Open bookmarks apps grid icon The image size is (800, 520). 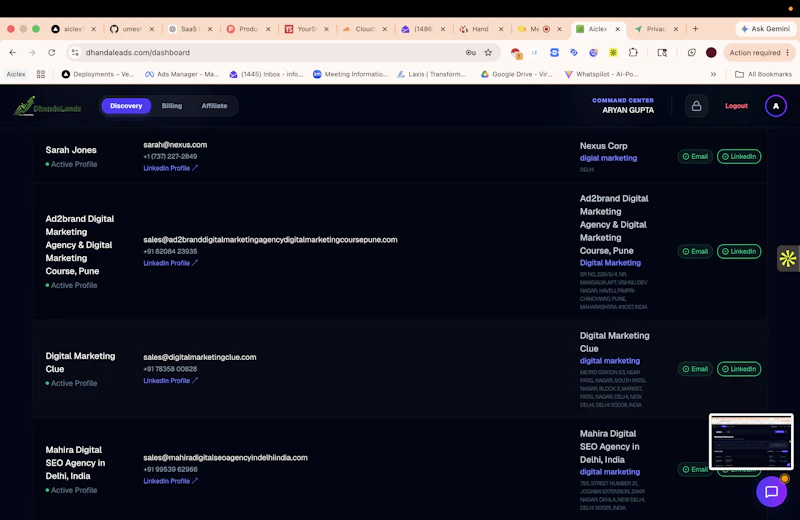click(41, 74)
